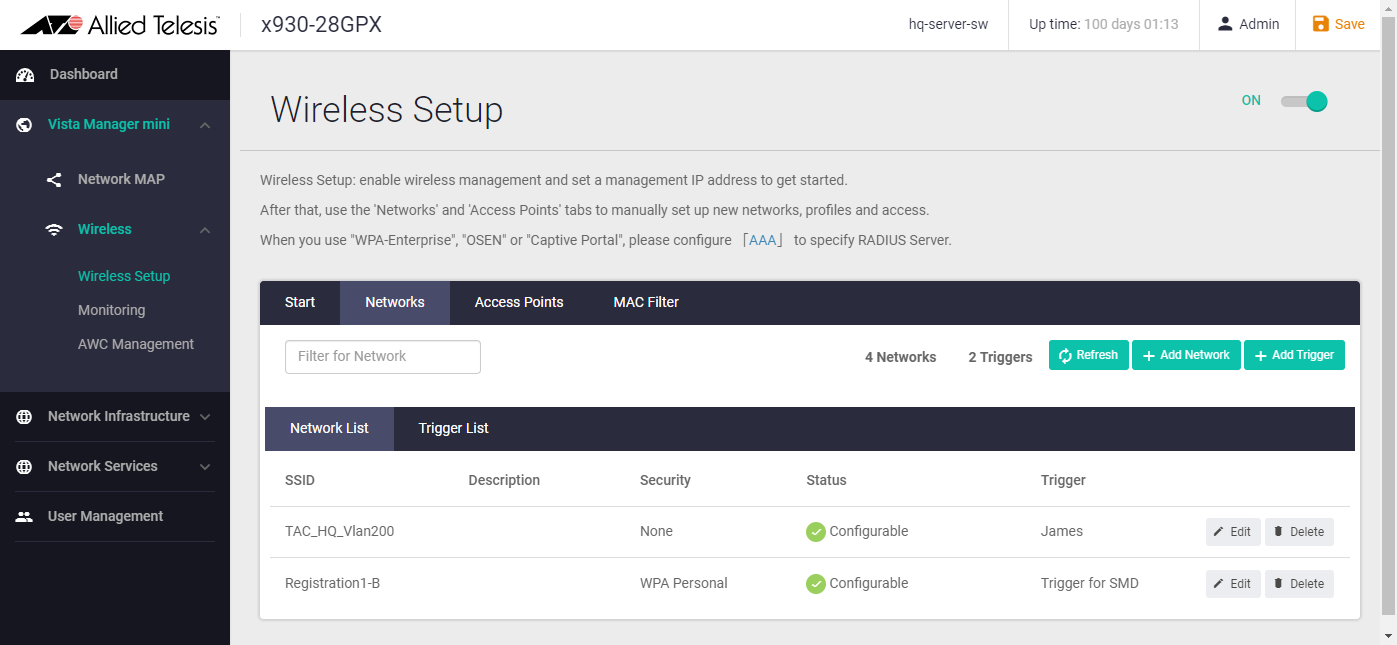Collapse the Wireless submenu chevron

(x=205, y=230)
